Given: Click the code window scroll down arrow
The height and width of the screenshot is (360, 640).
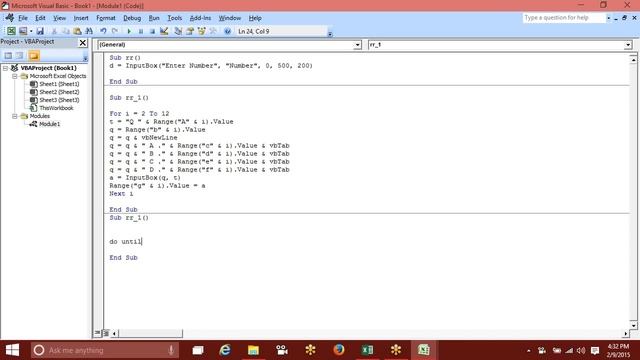Looking at the screenshot, I should [x=633, y=325].
